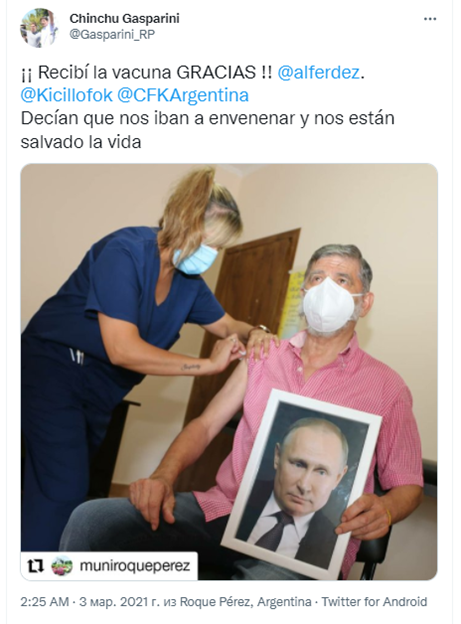This screenshot has width=461, height=624.
Task: Visit the @CFKArgentina mention
Action: [183, 95]
